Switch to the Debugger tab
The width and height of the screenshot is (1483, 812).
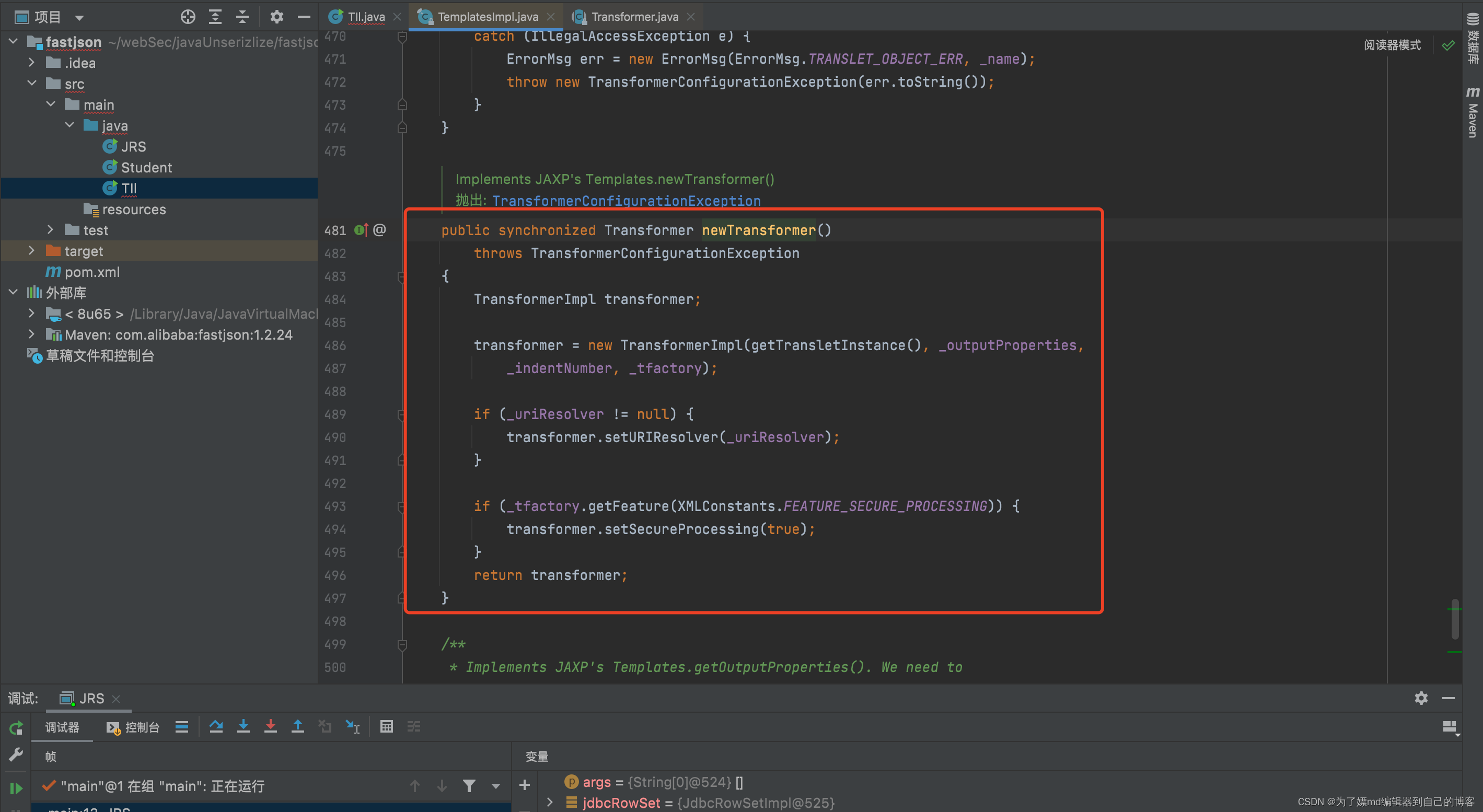[x=62, y=727]
